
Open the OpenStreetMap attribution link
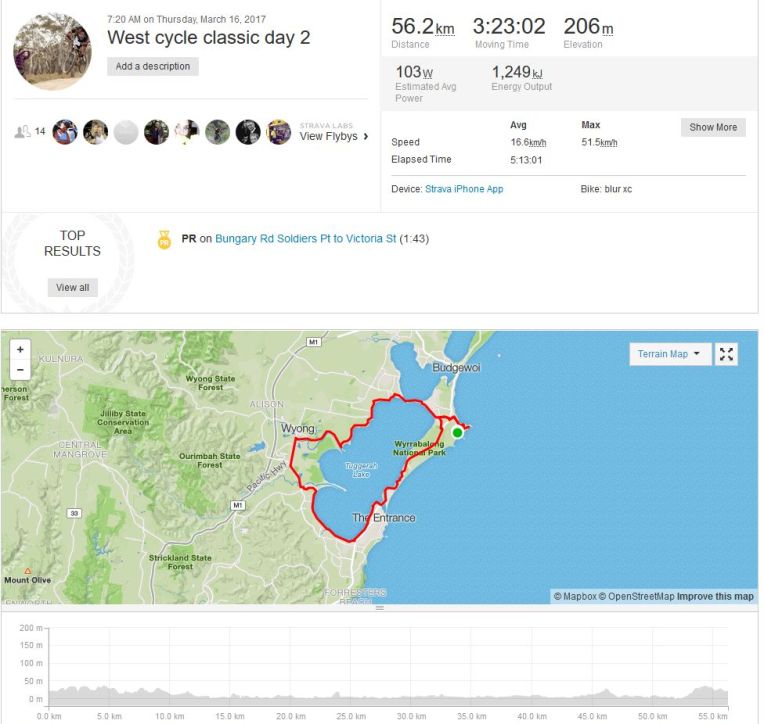(x=638, y=597)
